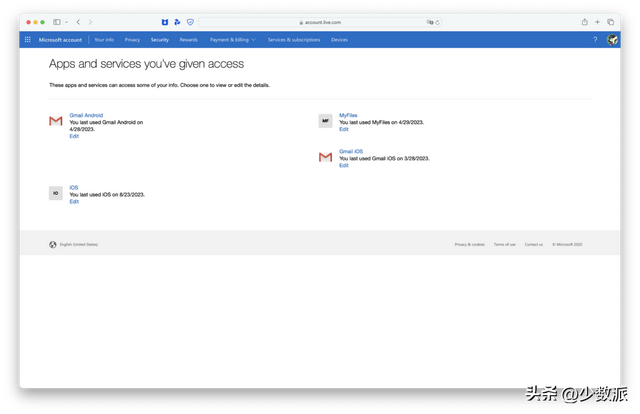Click the MyFiles MF icon
The image size is (640, 414).
[325, 121]
